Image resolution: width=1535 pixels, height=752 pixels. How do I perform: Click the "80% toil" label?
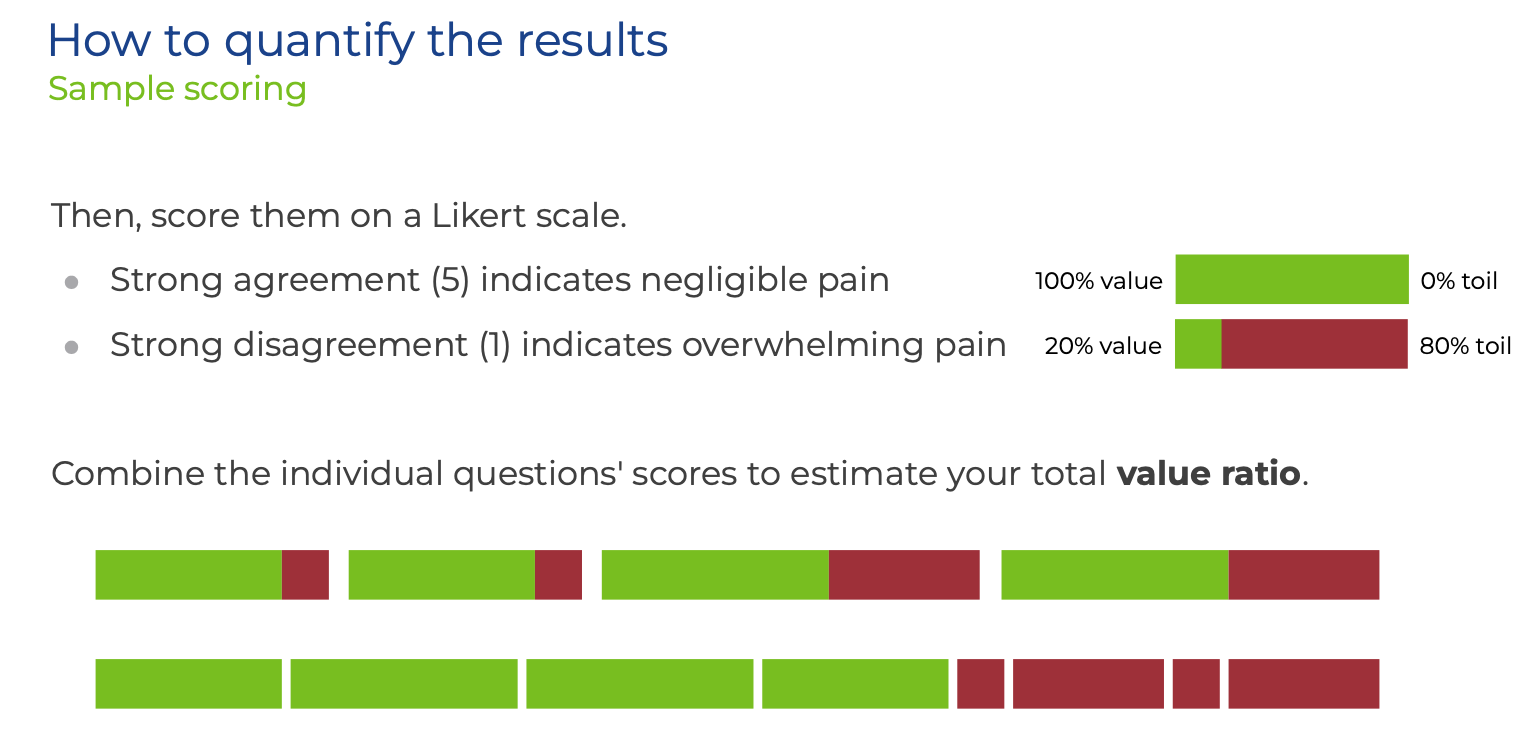click(x=1465, y=347)
